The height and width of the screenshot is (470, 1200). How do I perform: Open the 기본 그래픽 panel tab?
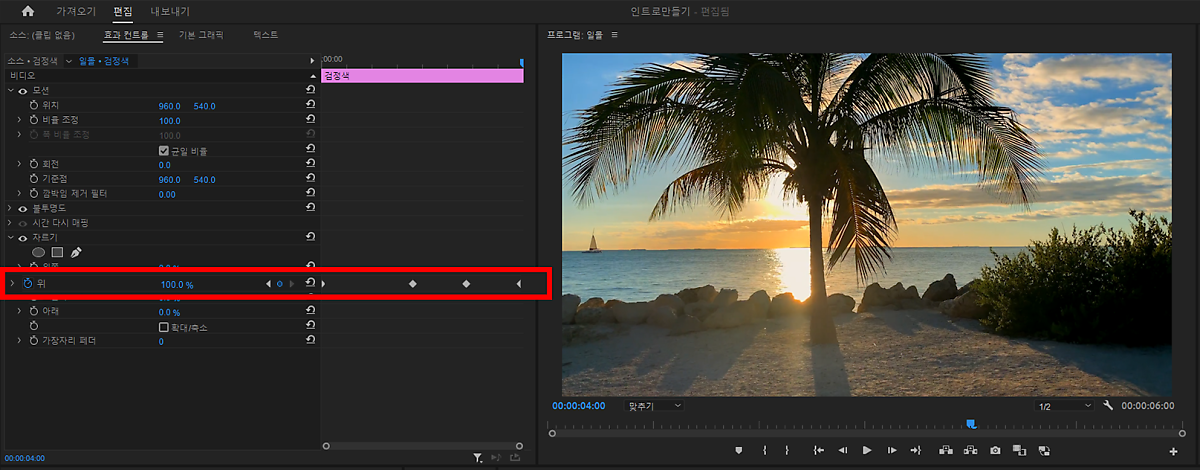[x=200, y=35]
